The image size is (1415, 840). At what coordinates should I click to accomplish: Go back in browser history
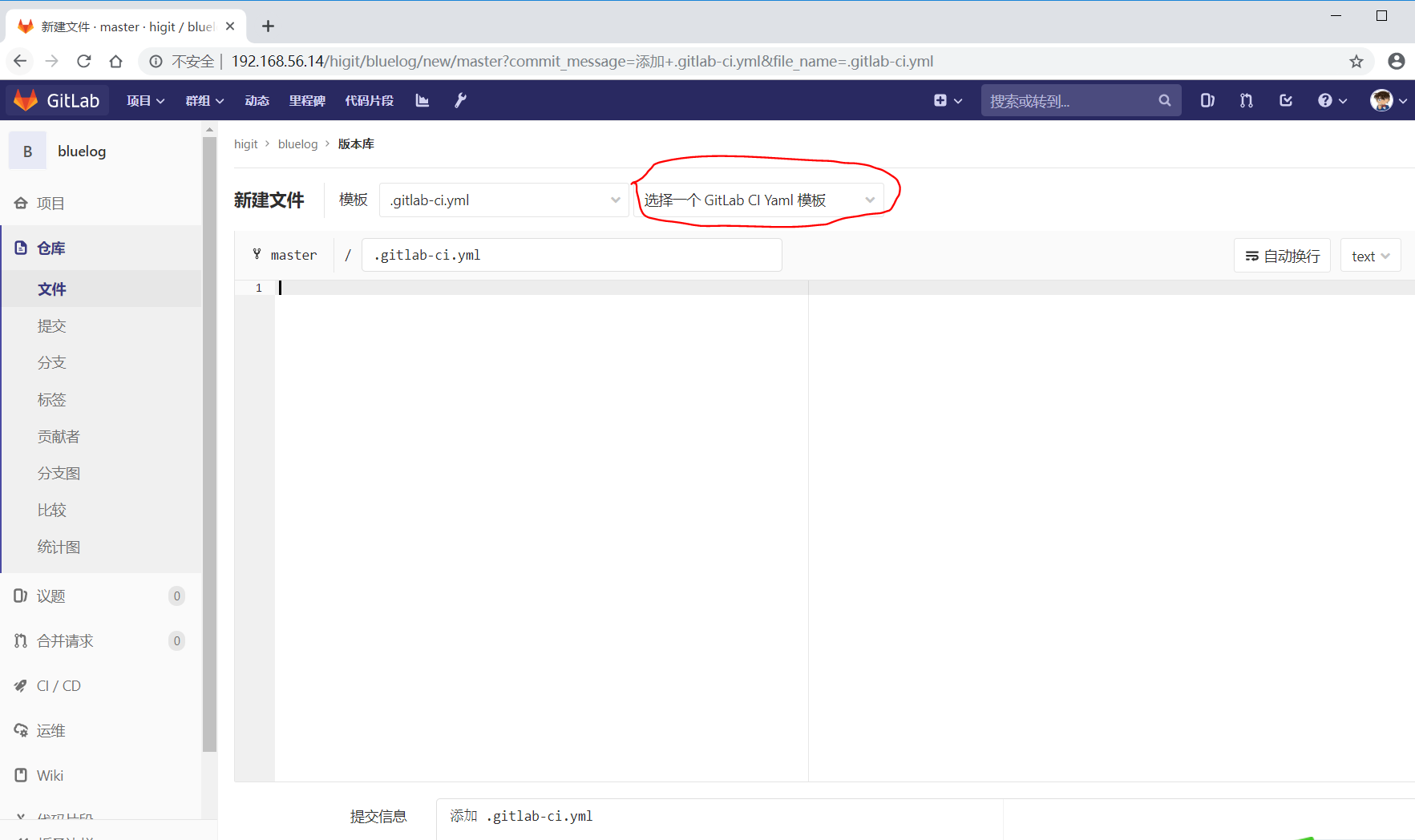coord(20,62)
